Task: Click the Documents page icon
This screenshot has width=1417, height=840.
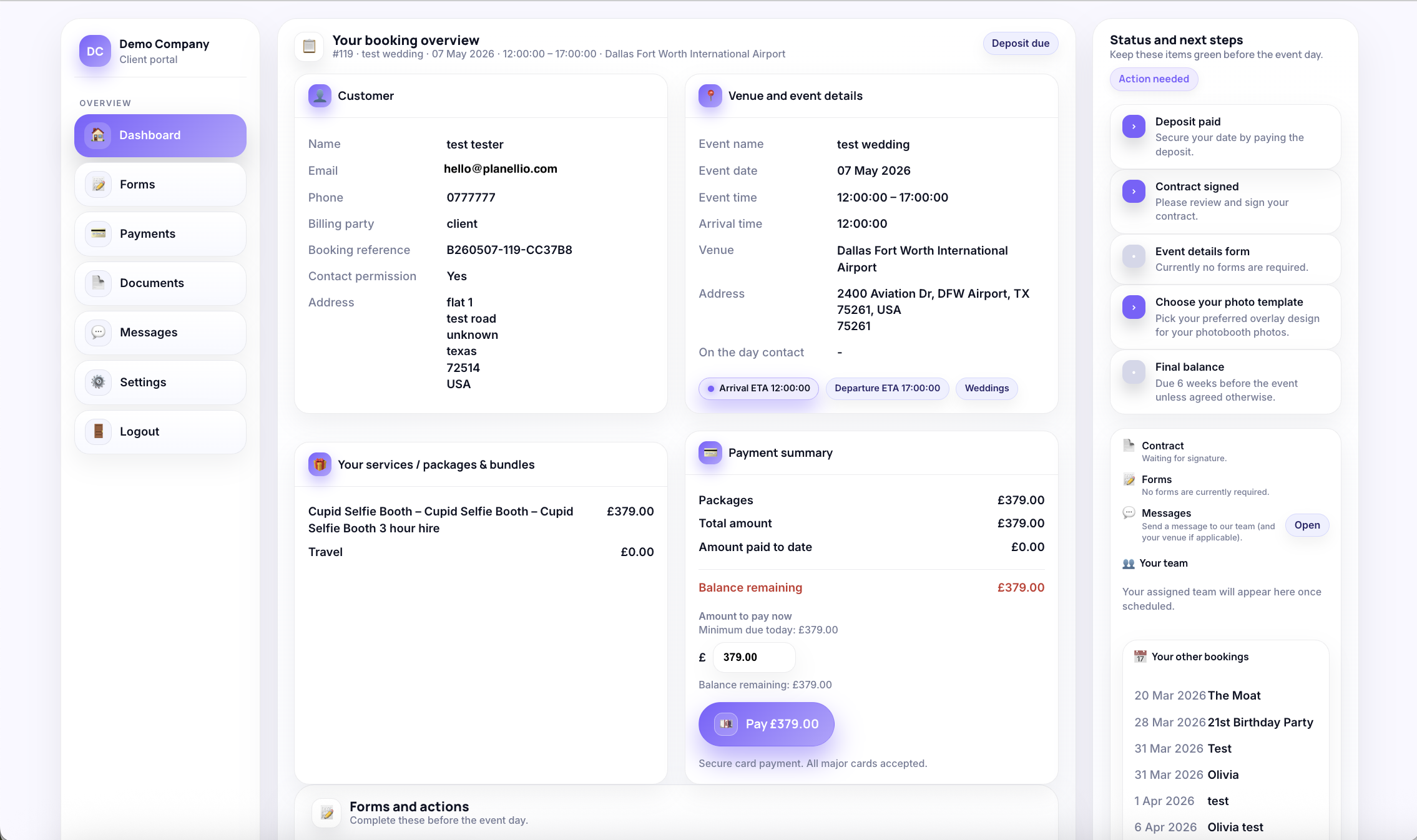Action: [x=98, y=283]
